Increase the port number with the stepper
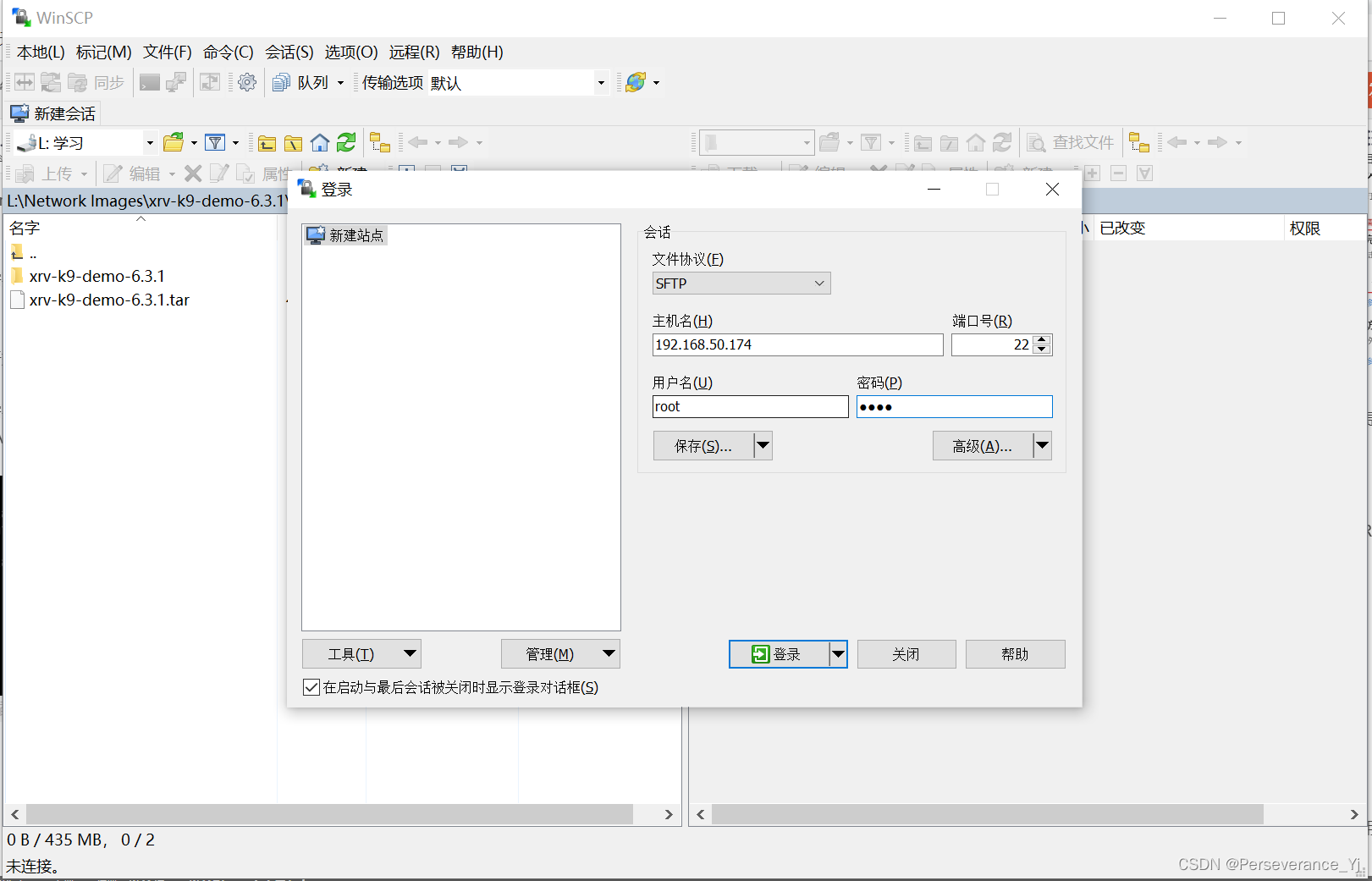The width and height of the screenshot is (1372, 881). pos(1041,339)
